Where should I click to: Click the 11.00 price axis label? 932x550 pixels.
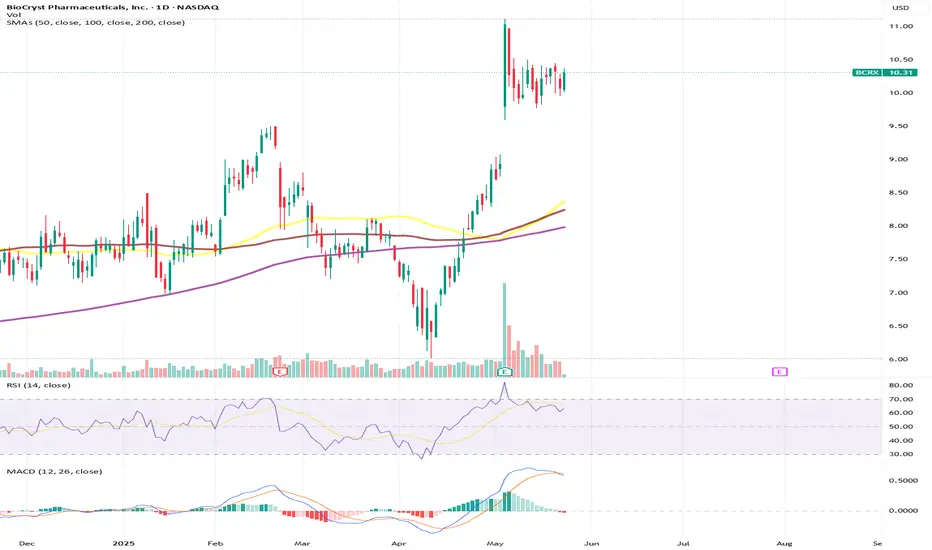pos(901,26)
